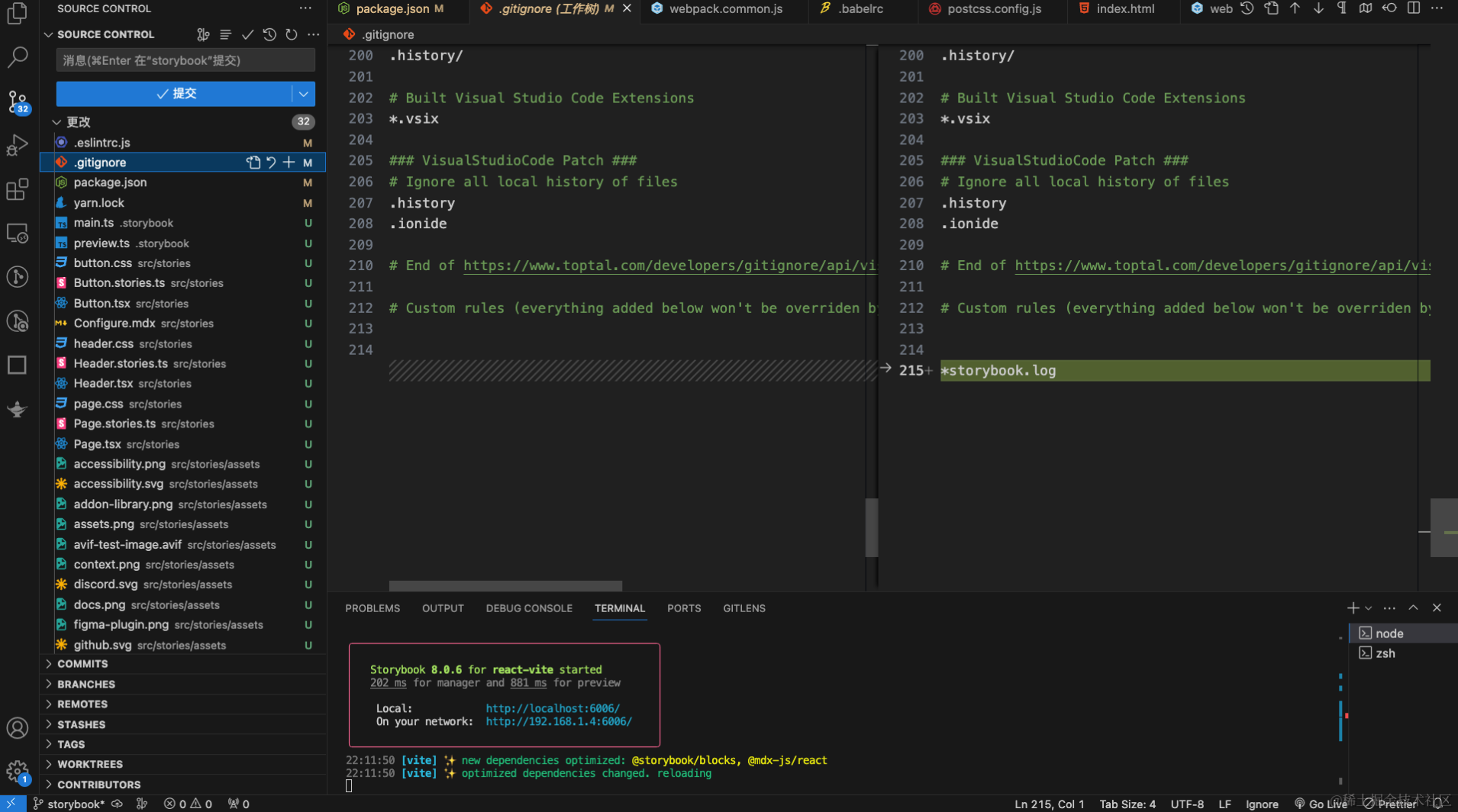This screenshot has width=1458, height=812.
Task: Switch to .babelrc editor tab
Action: tap(860, 8)
